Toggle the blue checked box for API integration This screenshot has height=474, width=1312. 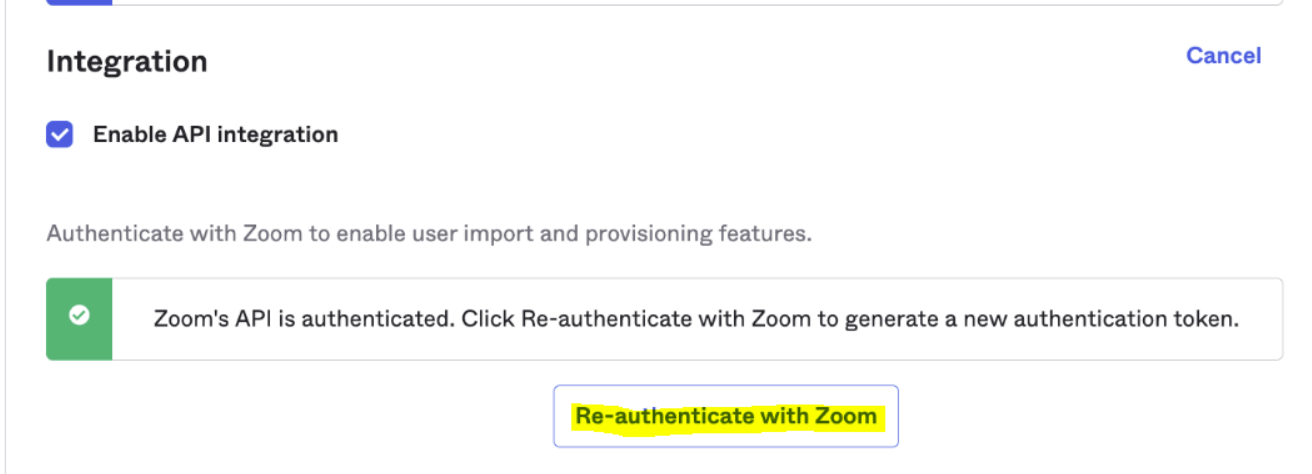[60, 135]
